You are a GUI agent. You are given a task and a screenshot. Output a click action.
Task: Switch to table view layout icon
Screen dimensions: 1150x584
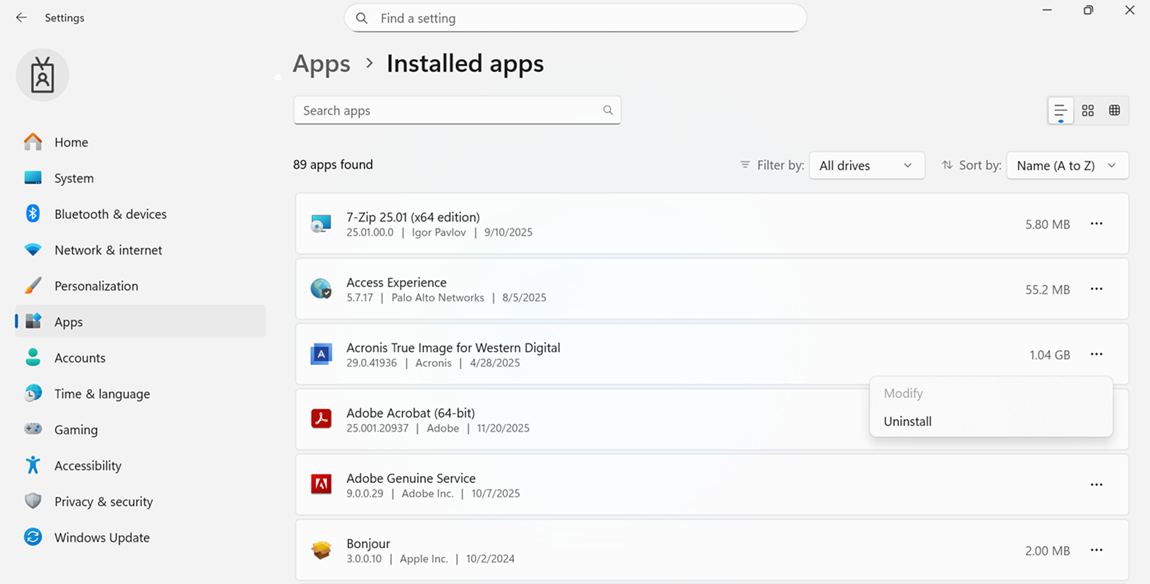(1114, 111)
